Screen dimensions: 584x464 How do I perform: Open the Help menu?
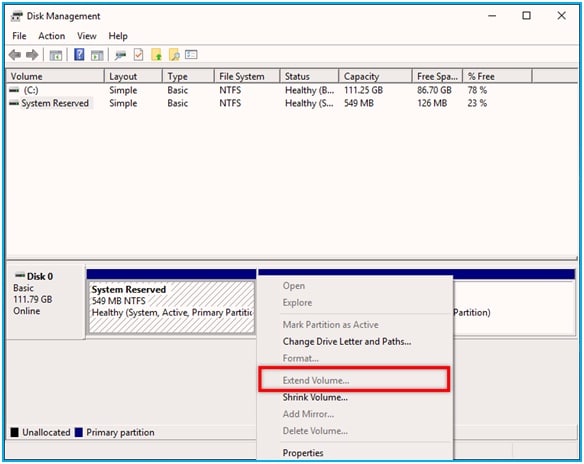pyautogui.click(x=118, y=36)
